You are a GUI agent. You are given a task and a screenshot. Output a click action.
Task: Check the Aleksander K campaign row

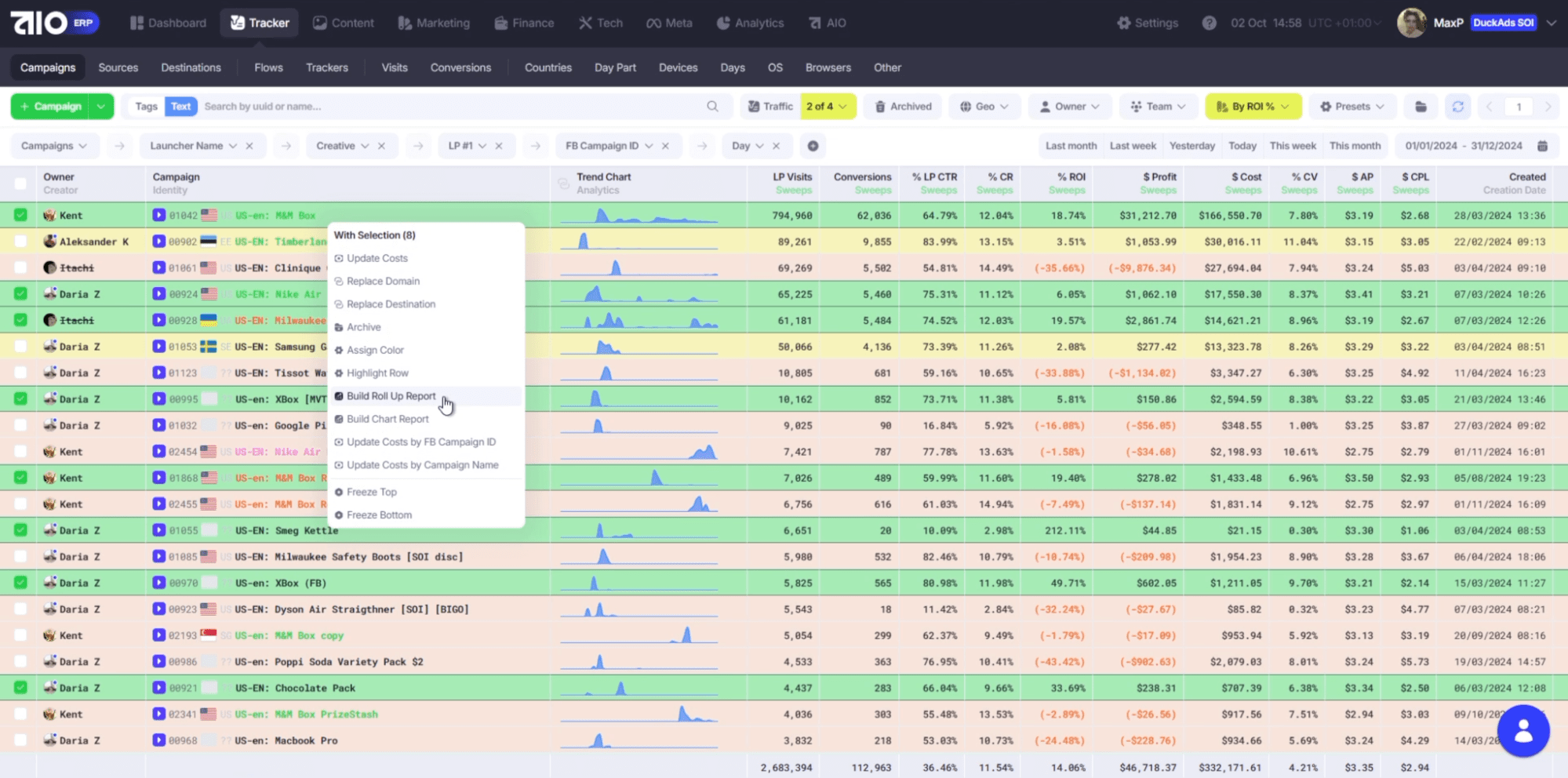pyautogui.click(x=20, y=242)
